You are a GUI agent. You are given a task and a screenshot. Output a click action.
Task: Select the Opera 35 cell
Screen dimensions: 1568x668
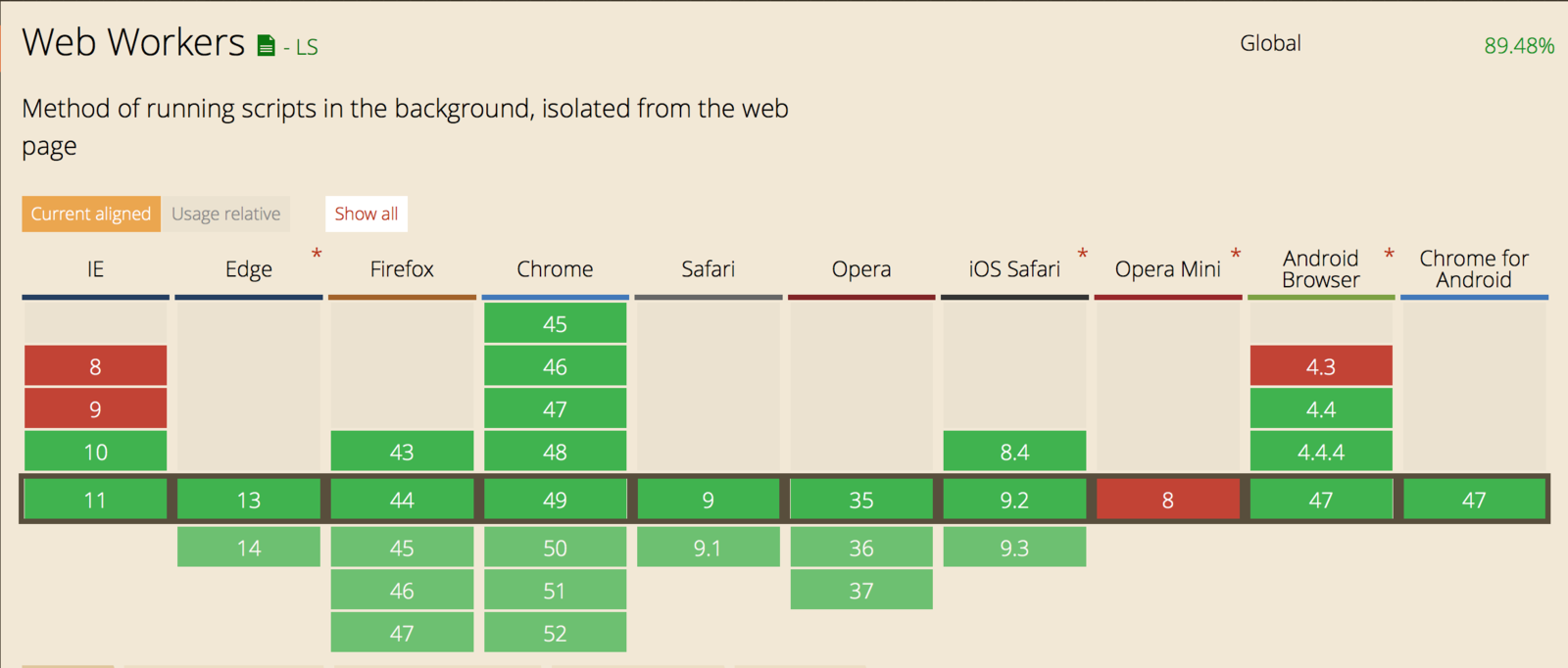click(x=861, y=500)
